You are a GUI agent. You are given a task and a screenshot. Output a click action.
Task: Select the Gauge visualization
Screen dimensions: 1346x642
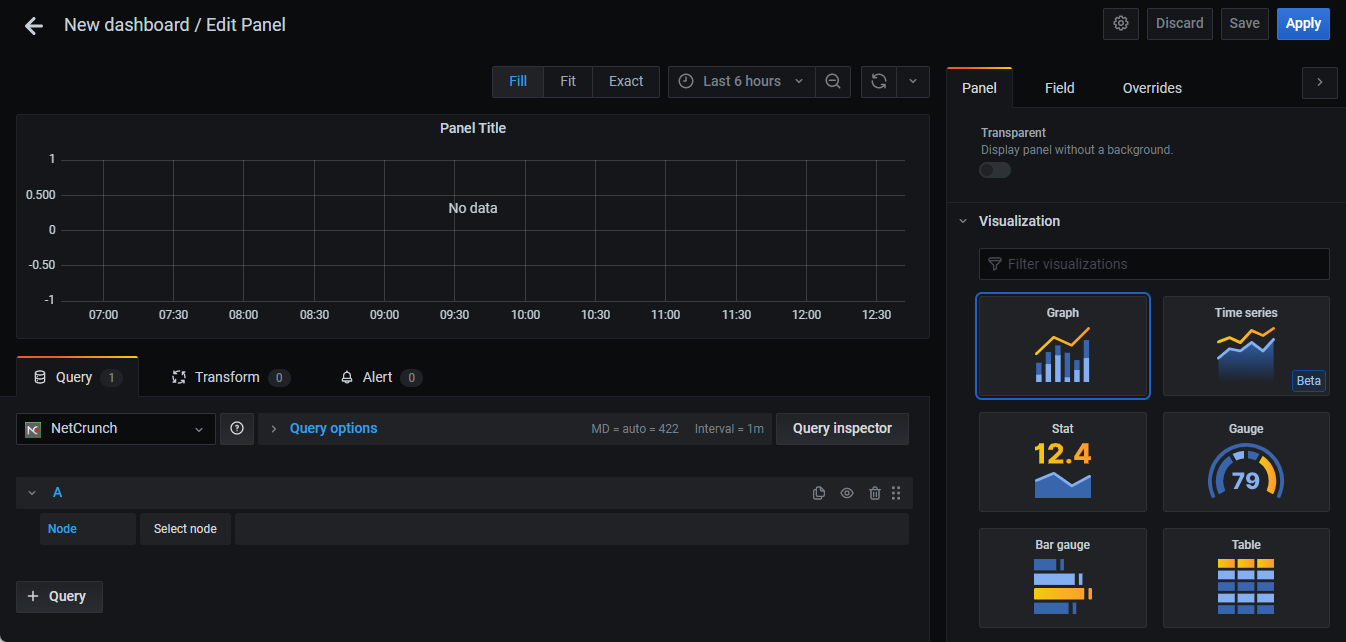(1246, 462)
